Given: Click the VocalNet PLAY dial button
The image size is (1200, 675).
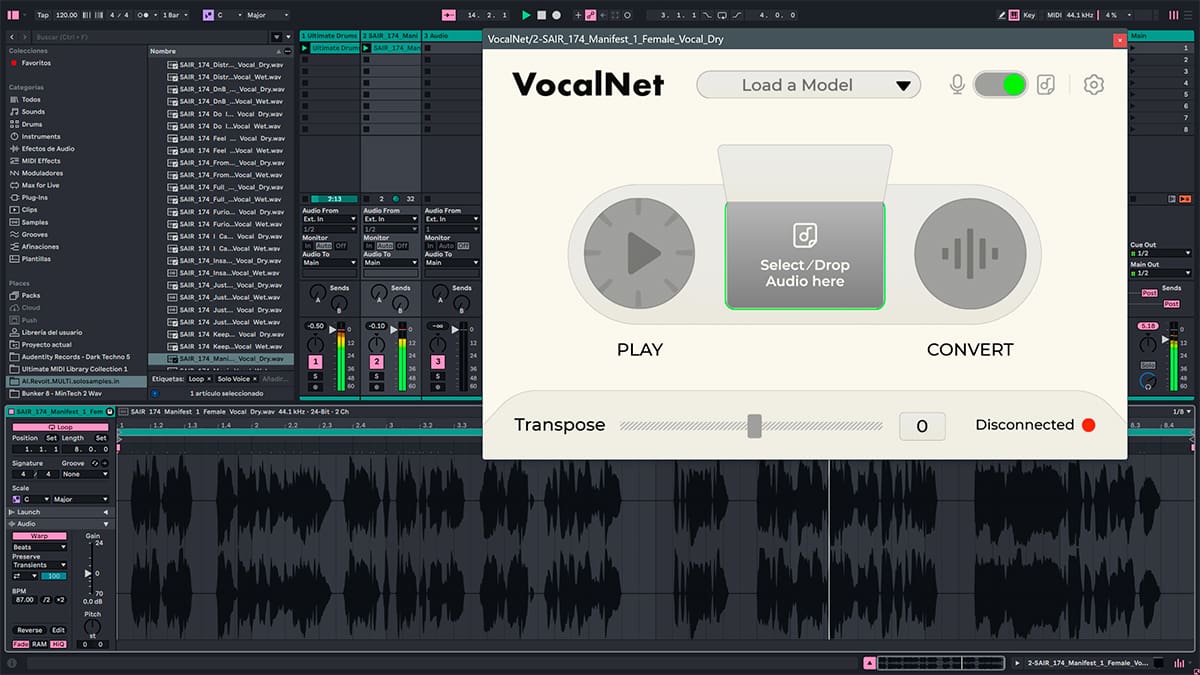Looking at the screenshot, I should [639, 252].
